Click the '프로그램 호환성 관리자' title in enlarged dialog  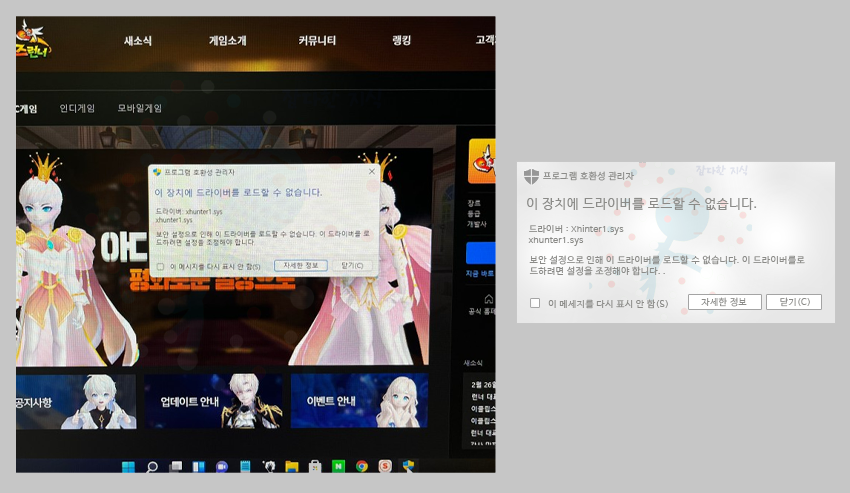(588, 176)
